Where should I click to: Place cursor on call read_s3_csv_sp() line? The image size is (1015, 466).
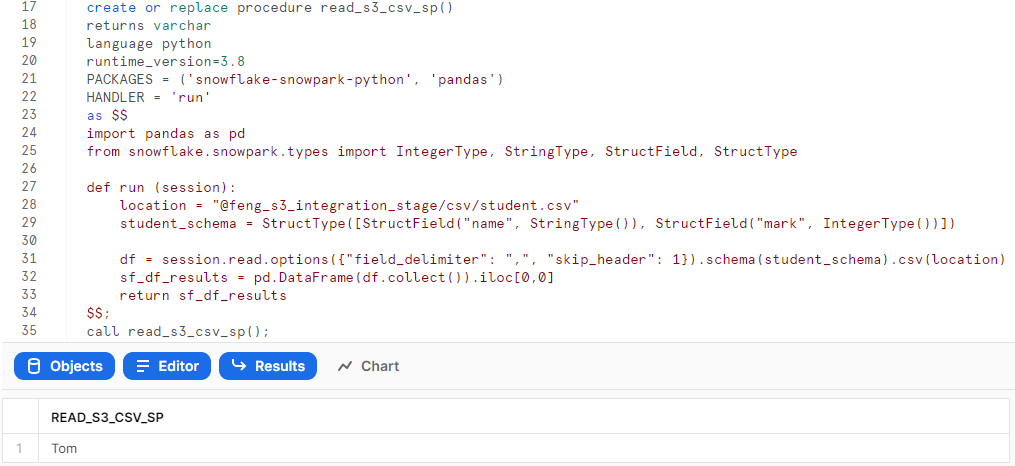[x=178, y=331]
